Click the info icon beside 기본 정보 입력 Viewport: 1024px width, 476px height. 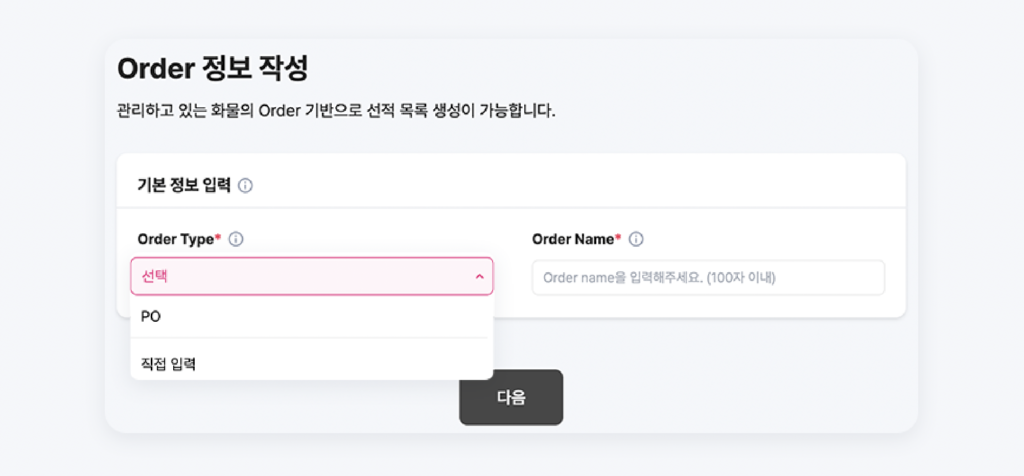[246, 186]
